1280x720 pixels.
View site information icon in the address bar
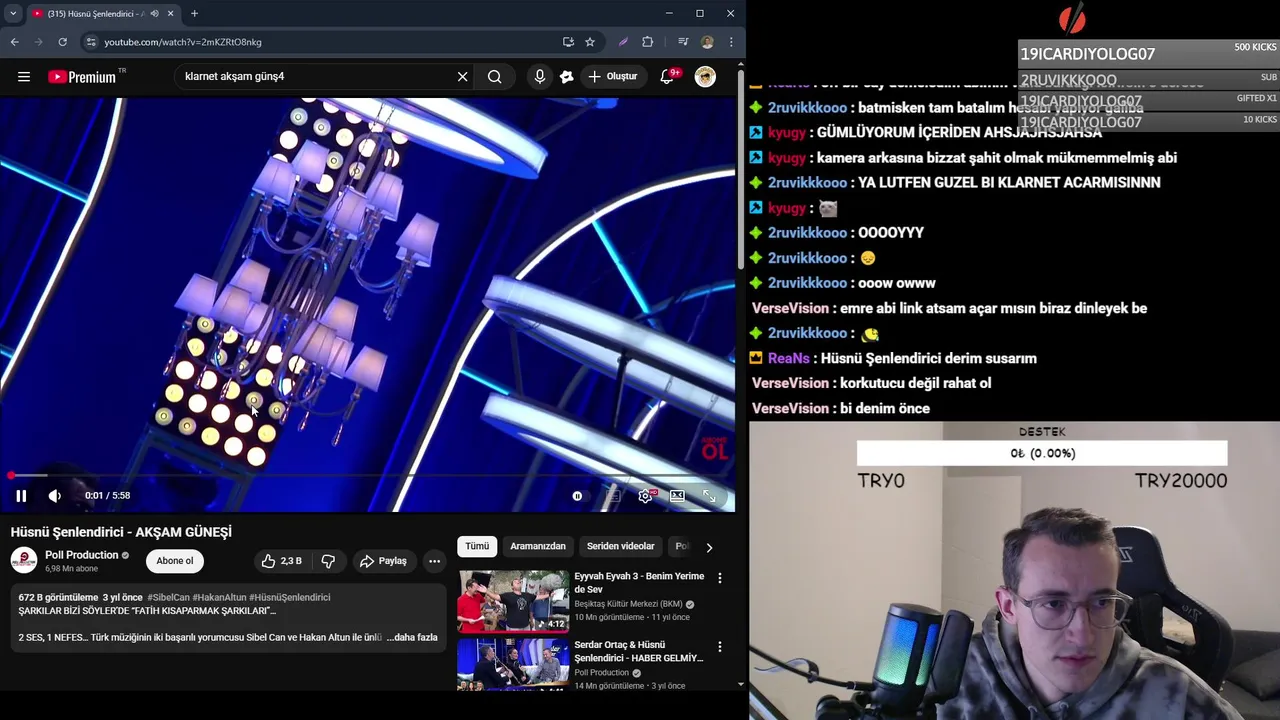[x=91, y=42]
